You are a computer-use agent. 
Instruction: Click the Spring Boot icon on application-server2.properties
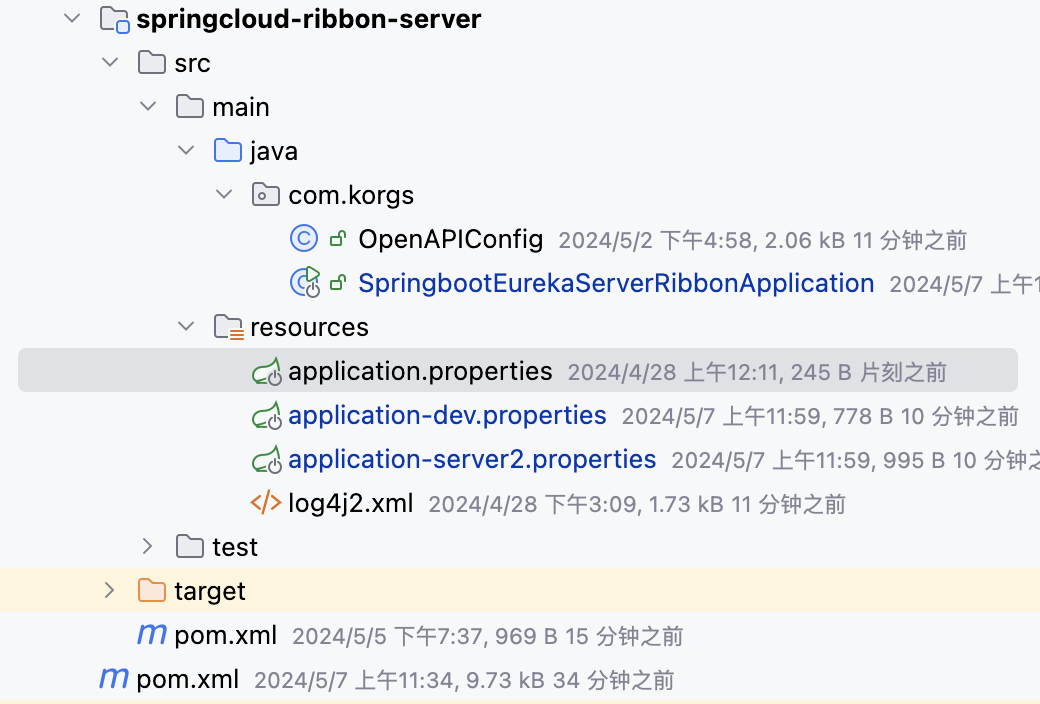tap(267, 459)
